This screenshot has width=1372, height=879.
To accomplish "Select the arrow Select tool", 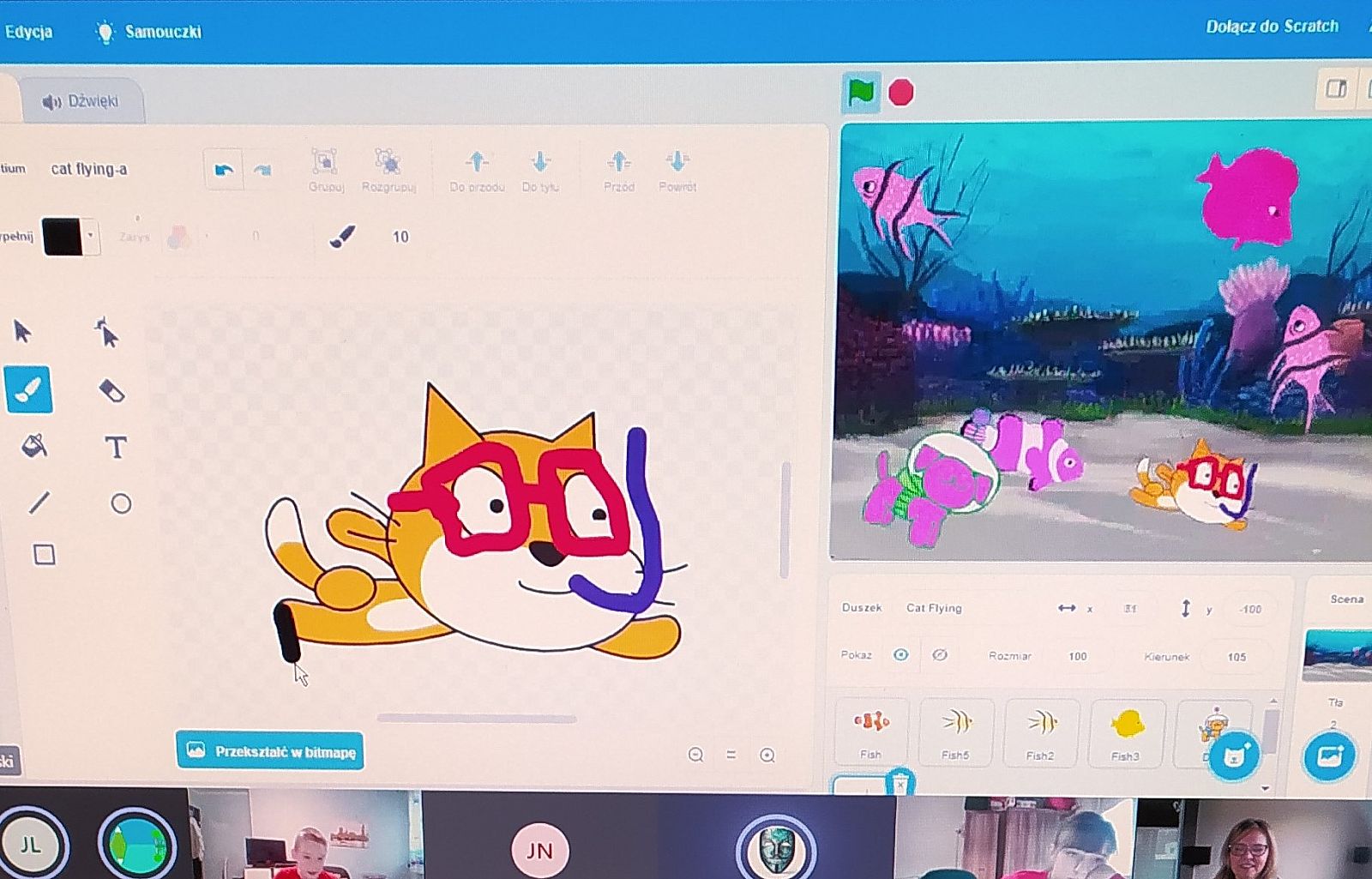I will 23,331.
